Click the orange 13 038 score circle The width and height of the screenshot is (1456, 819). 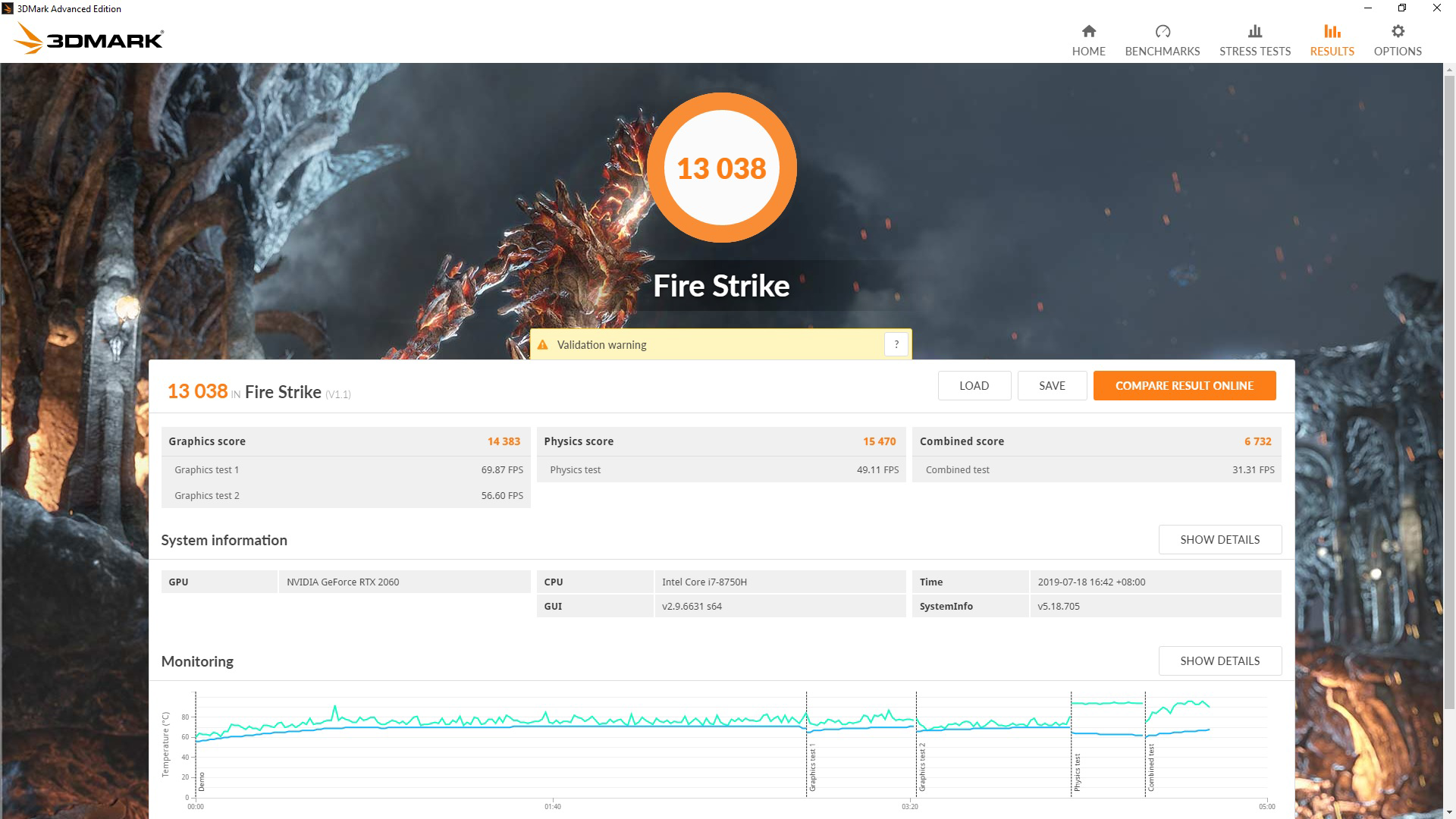point(721,168)
